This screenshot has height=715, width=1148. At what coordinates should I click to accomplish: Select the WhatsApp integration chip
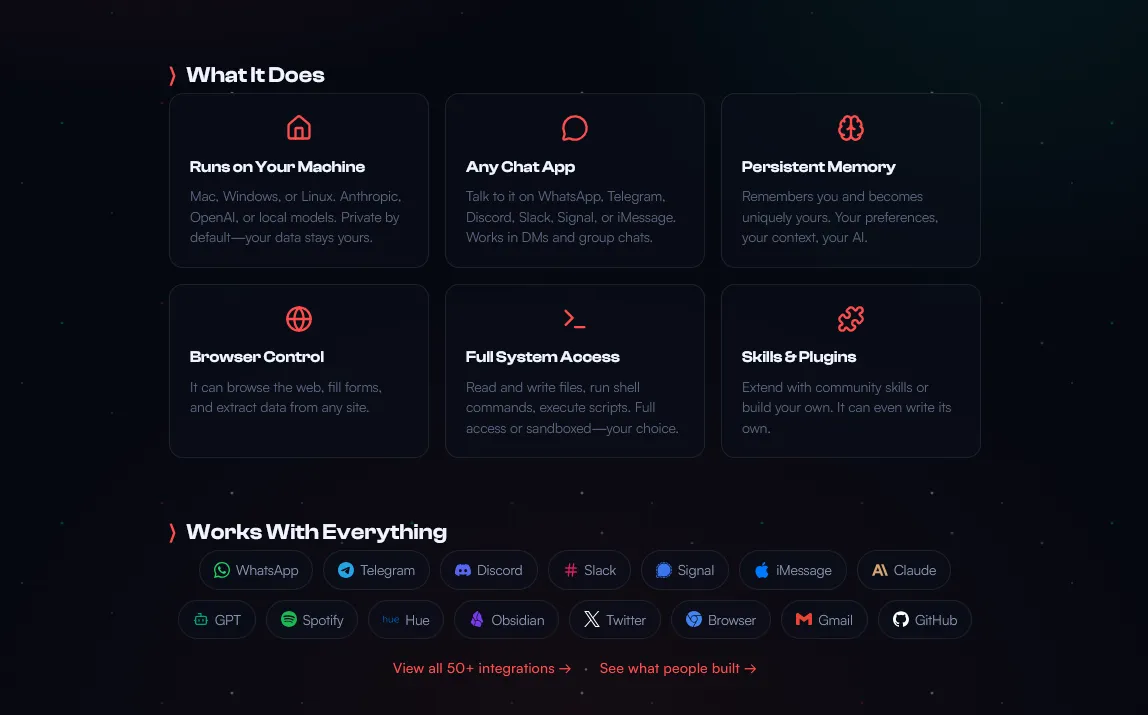pos(256,570)
